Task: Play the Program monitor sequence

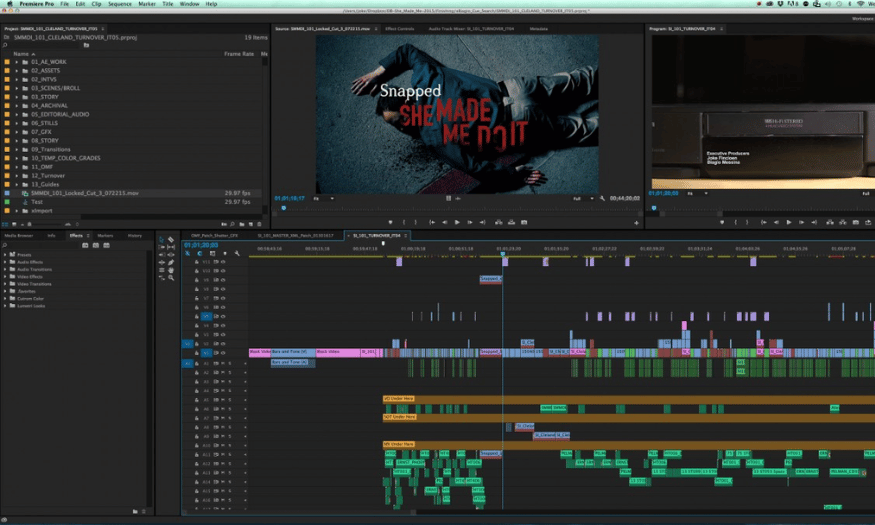Action: point(789,222)
